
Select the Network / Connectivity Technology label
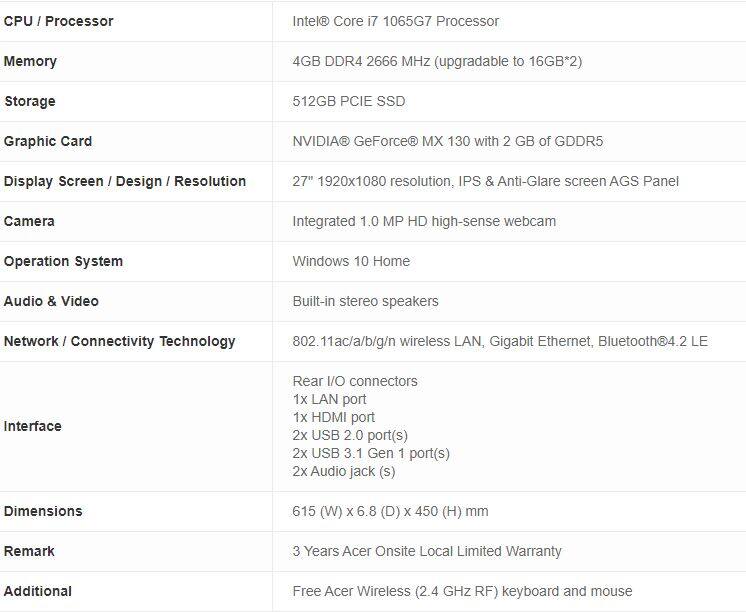pos(120,341)
